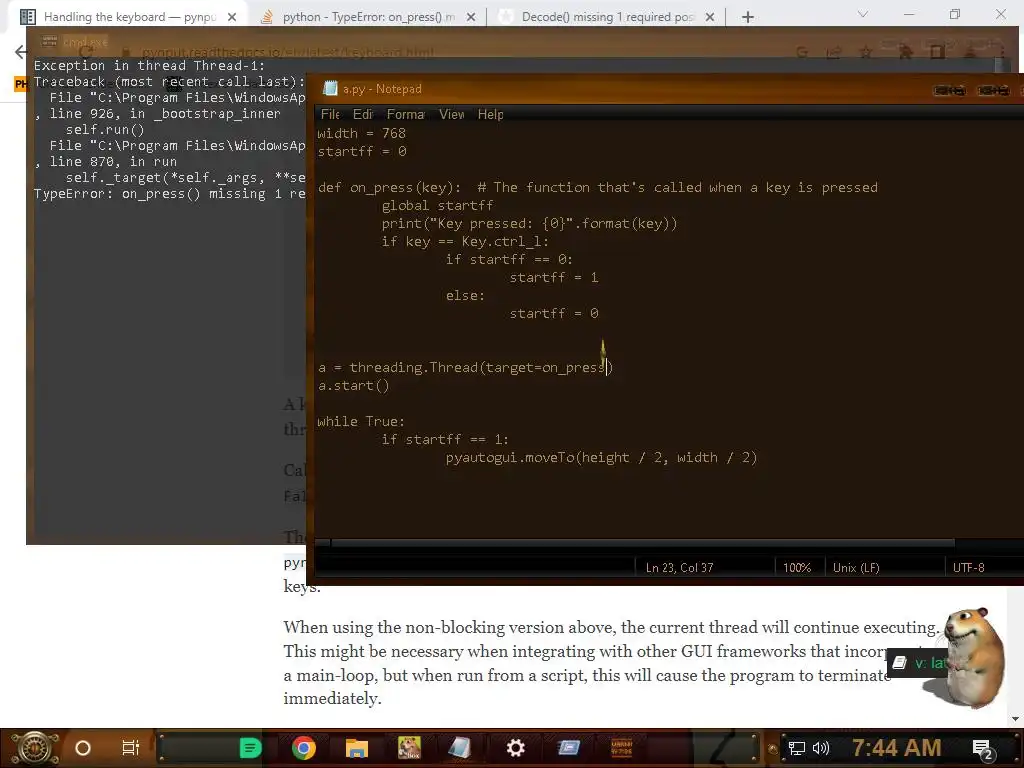Image resolution: width=1024 pixels, height=768 pixels.
Task: Open the browser tab search chevron
Action: (863, 14)
